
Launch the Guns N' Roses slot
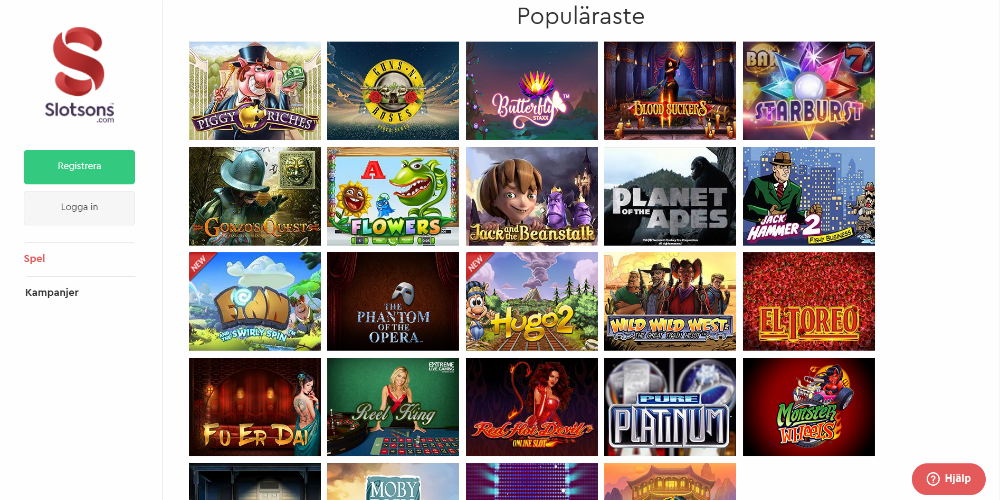tap(393, 91)
